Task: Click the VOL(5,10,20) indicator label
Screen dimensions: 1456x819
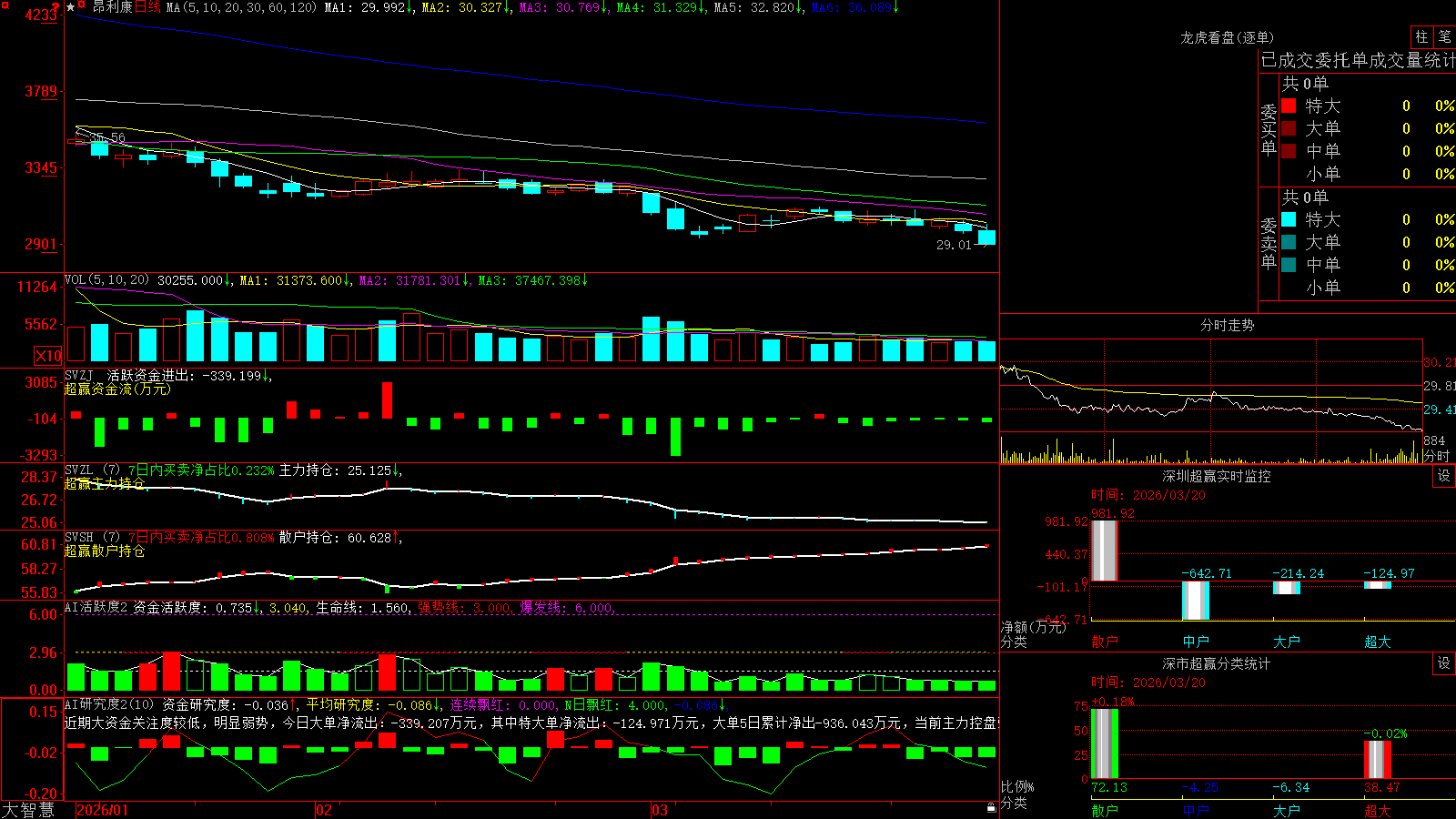Action: pyautogui.click(x=106, y=280)
